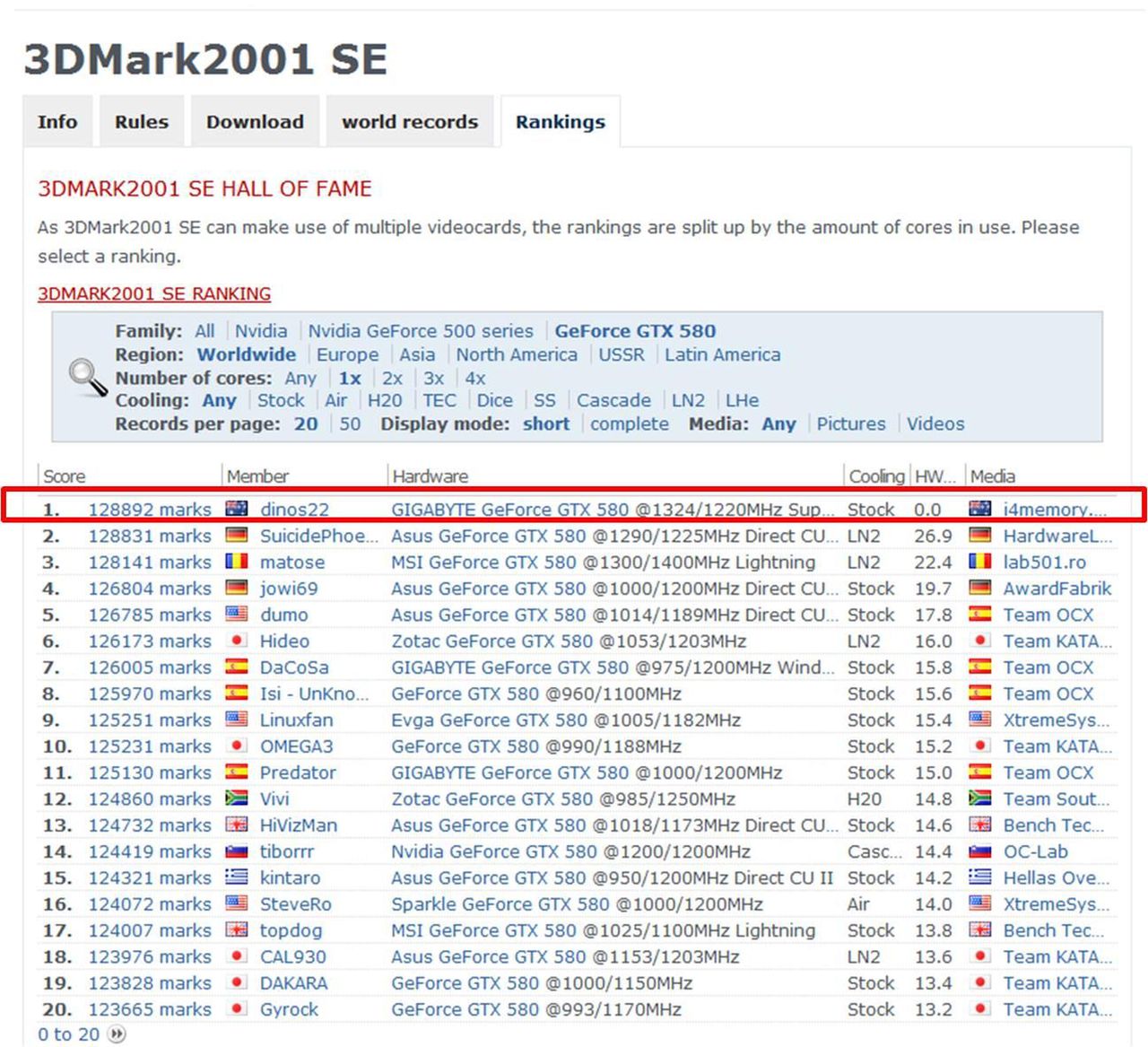Image resolution: width=1148 pixels, height=1047 pixels.
Task: Click the 0 to 20 pagination label
Action: [x=67, y=1034]
